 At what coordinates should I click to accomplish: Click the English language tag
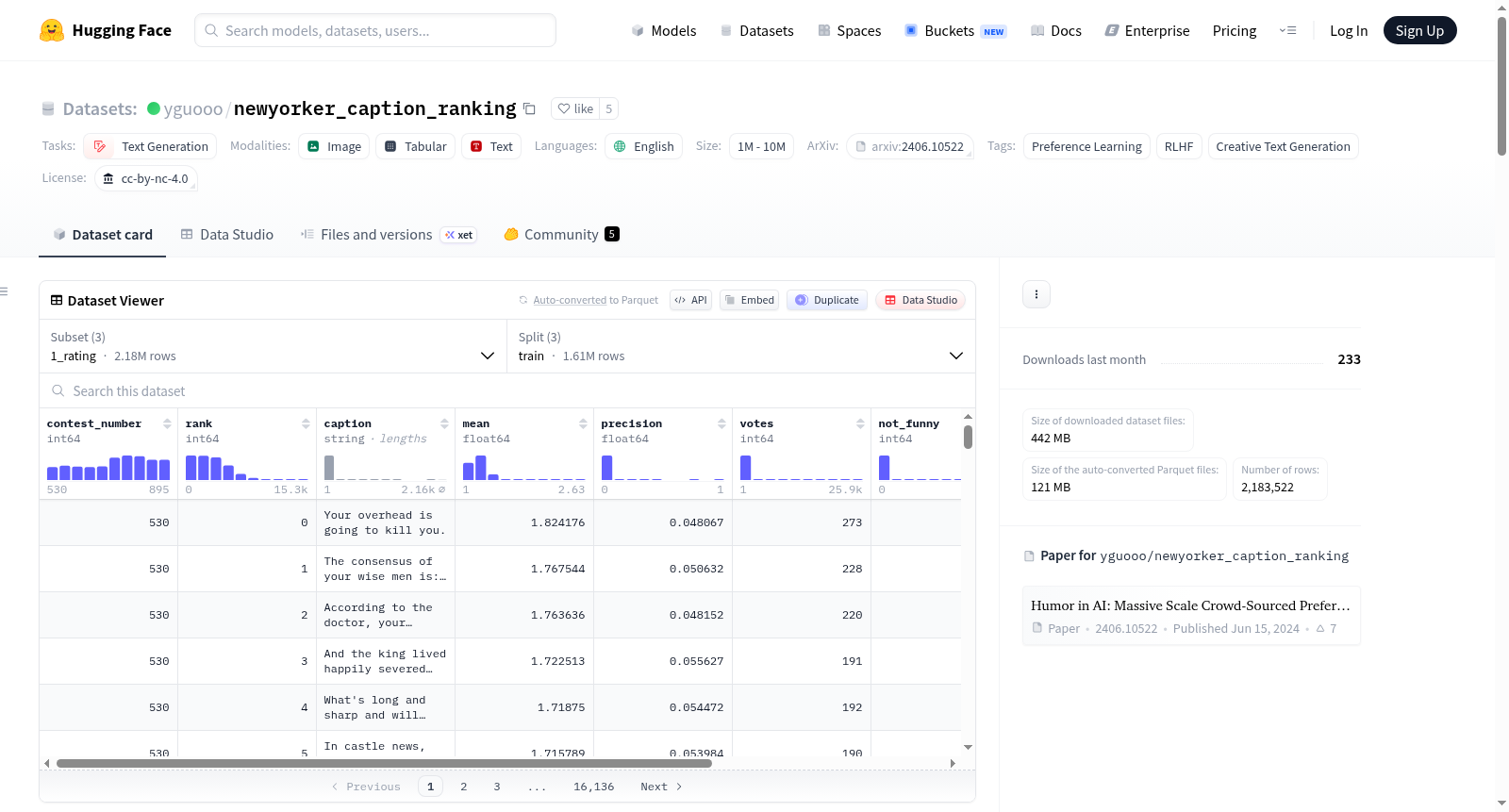[644, 146]
